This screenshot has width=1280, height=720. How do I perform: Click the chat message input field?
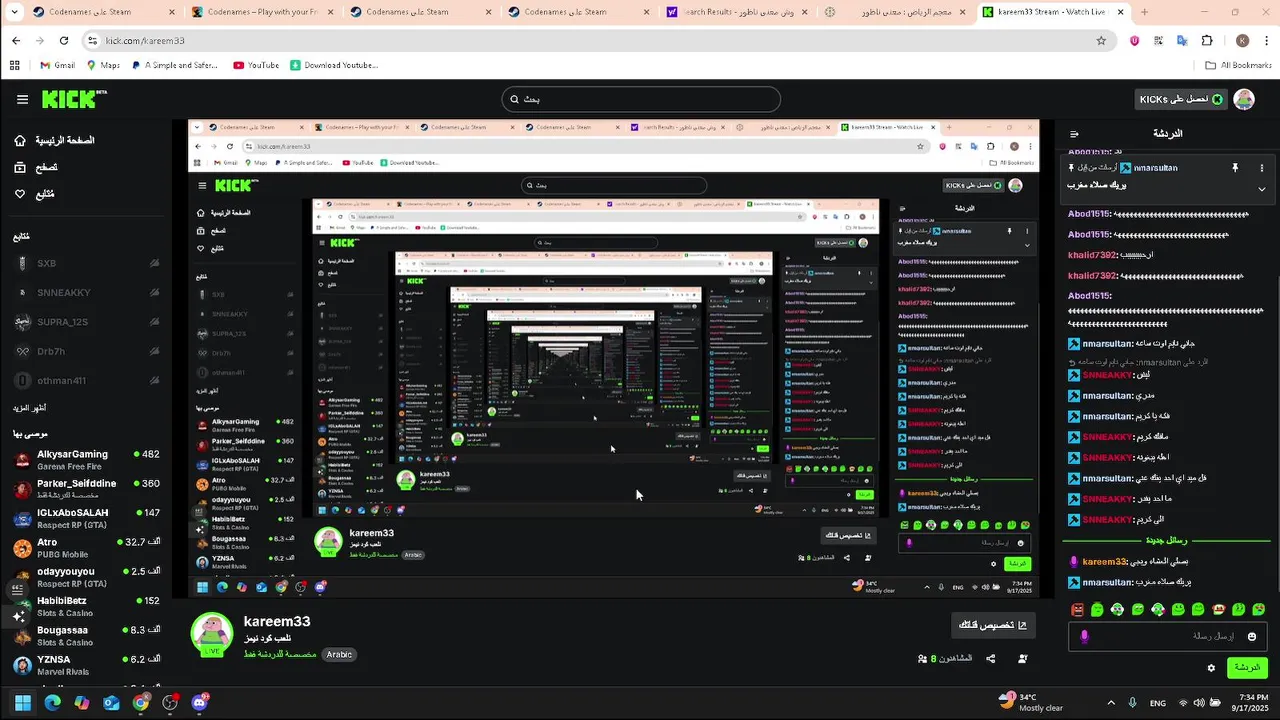(x=1168, y=636)
